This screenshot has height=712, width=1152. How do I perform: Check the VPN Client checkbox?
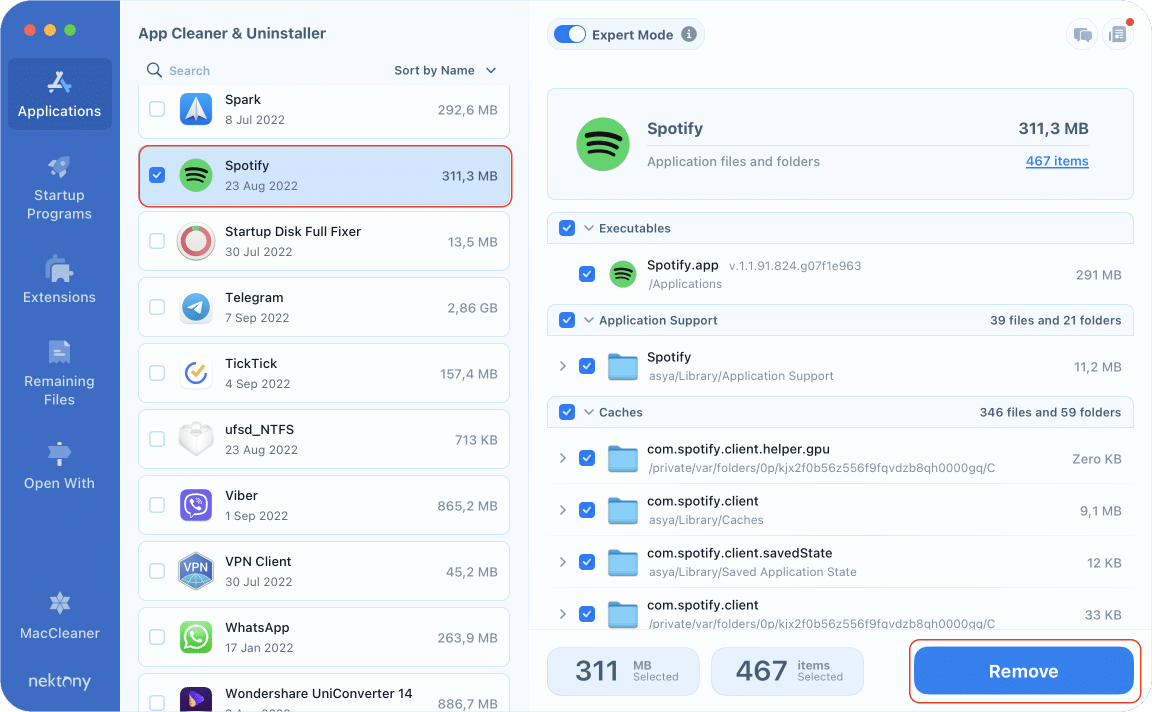pyautogui.click(x=157, y=571)
